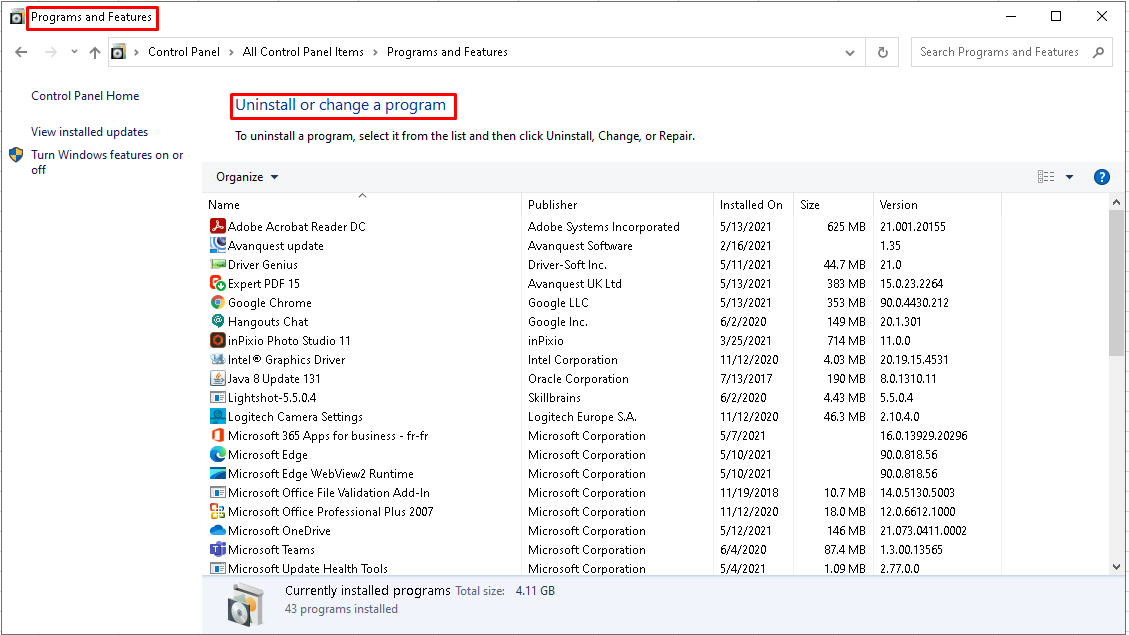Select the Java 8 Update 131 entry
The image size is (1129, 635).
tap(274, 379)
